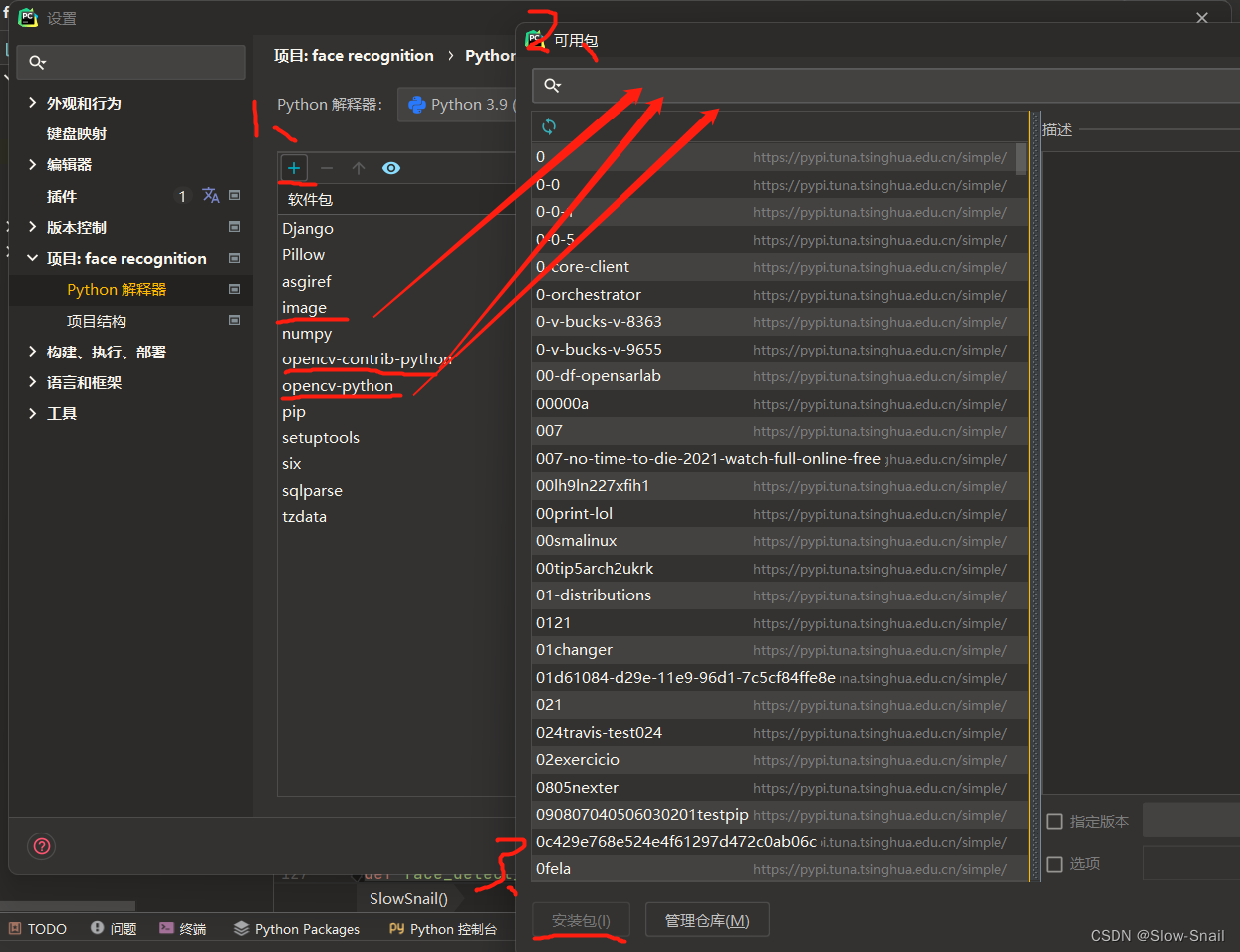Image resolution: width=1240 pixels, height=952 pixels.
Task: Click the help question mark icon
Action: tap(42, 846)
